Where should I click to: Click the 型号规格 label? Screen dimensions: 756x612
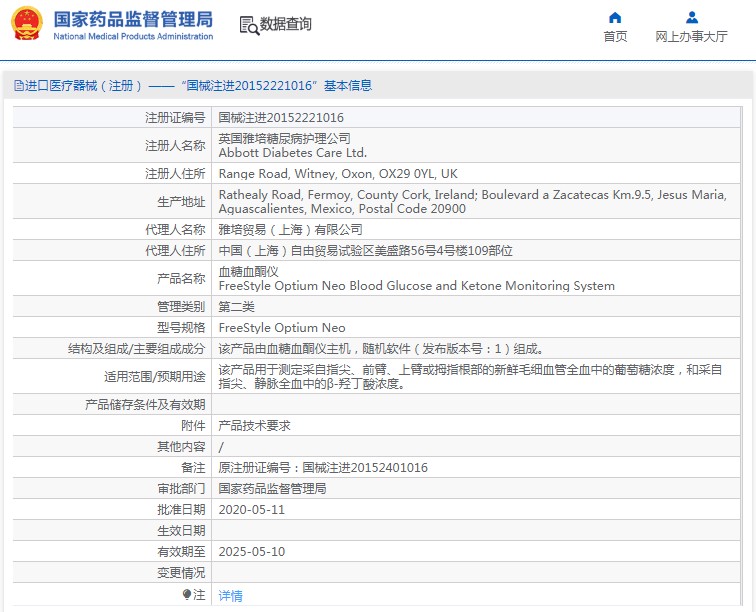pos(181,327)
